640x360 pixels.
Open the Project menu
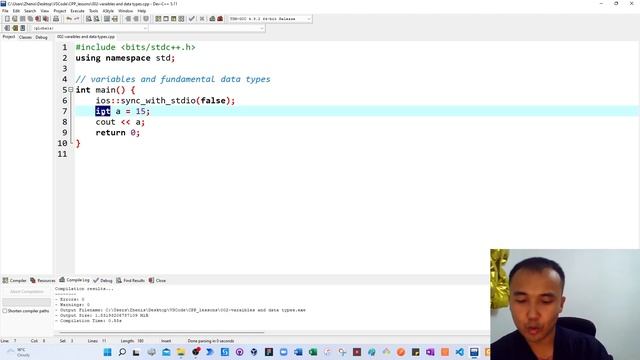point(60,11)
